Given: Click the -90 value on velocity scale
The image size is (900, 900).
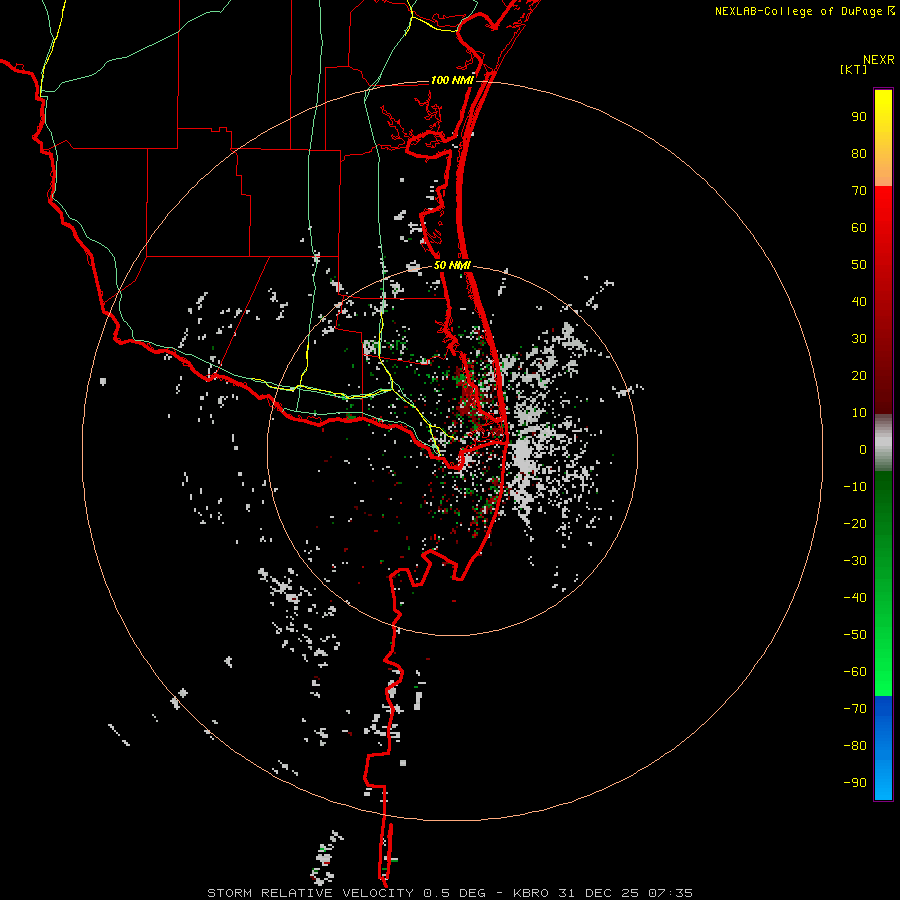Looking at the screenshot, I should tap(855, 783).
